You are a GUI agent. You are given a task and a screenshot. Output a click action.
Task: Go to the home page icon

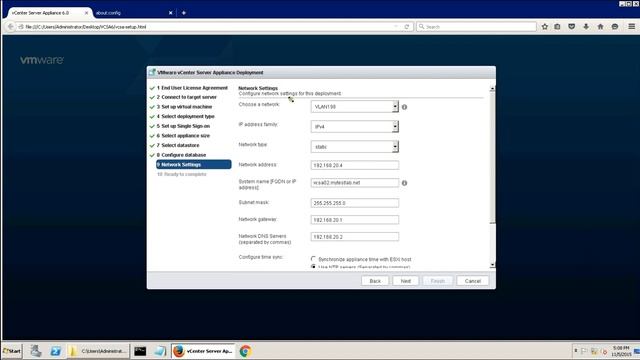pyautogui.click(x=600, y=27)
